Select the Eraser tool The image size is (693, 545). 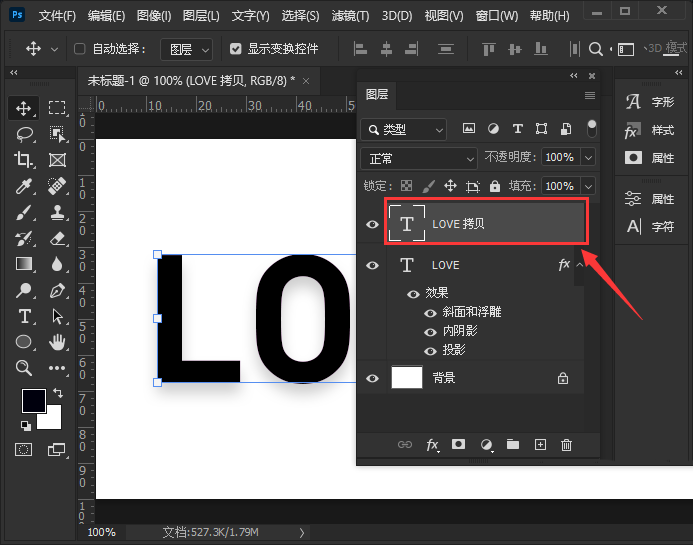57,239
